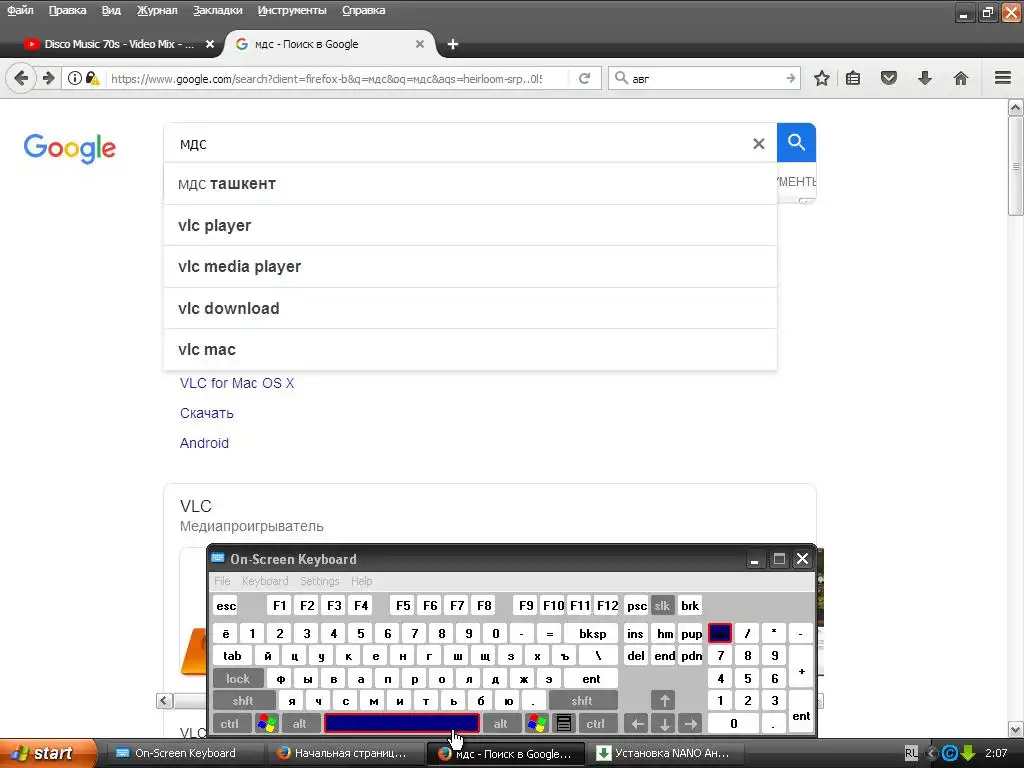This screenshot has height=768, width=1024.
Task: Toggle the slk key on keyboard
Action: [662, 606]
